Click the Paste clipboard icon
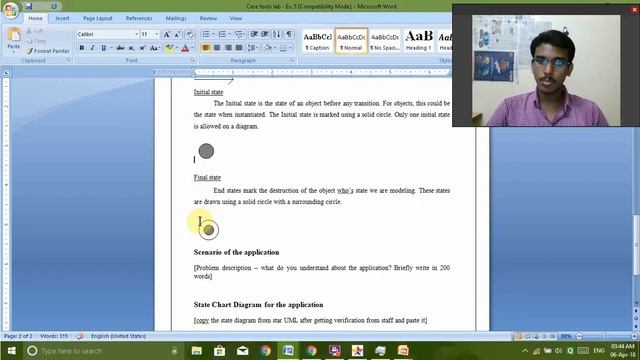Screen dimensions: 640x360 13,35
